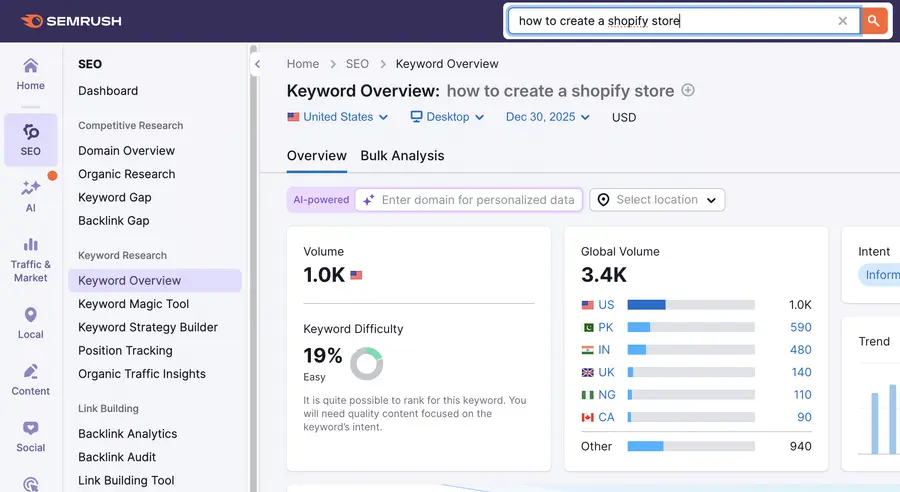
Task: Open Backlink Audit
Action: [117, 458]
